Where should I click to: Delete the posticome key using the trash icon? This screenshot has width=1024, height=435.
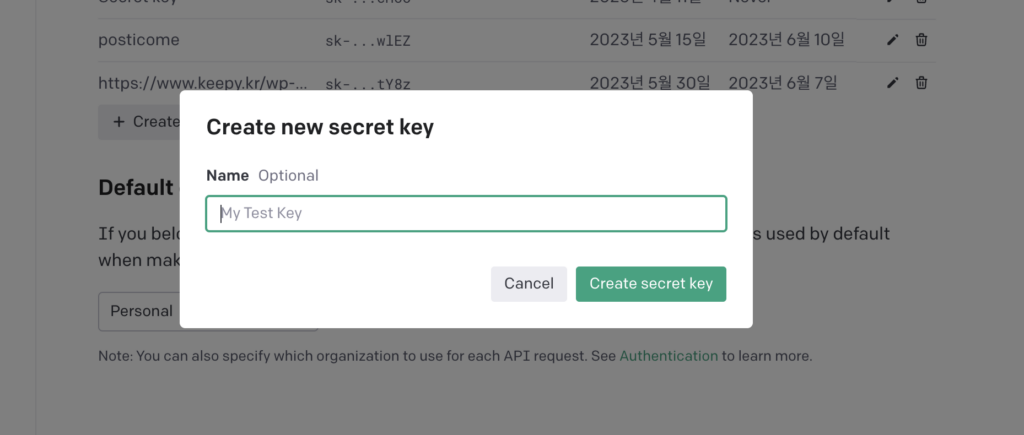(921, 40)
